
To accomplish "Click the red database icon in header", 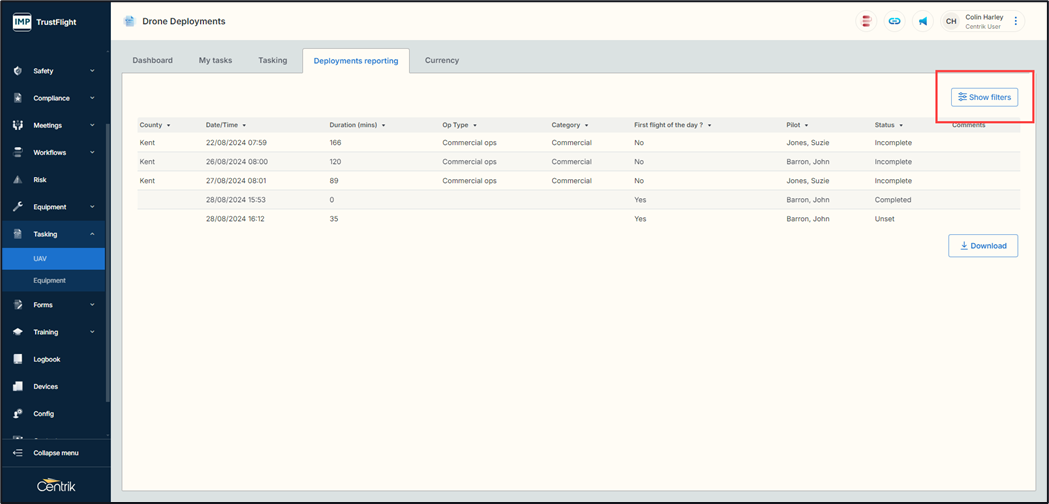I will pos(866,21).
